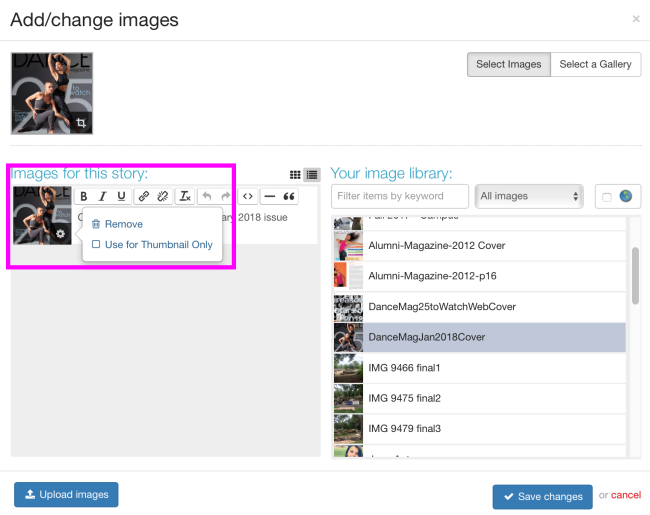Screen dimensions: 650x515
Task: Select IMG 9466 final1 in library
Action: [x=480, y=368]
